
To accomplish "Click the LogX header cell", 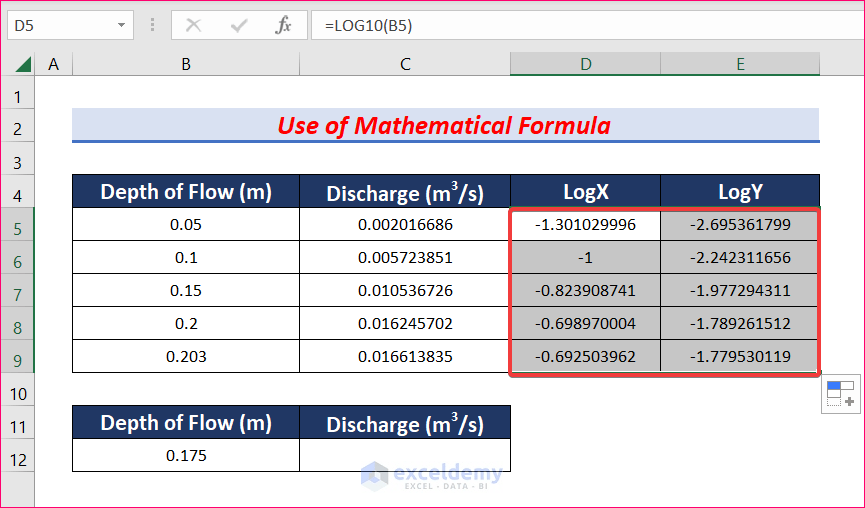I will click(585, 191).
